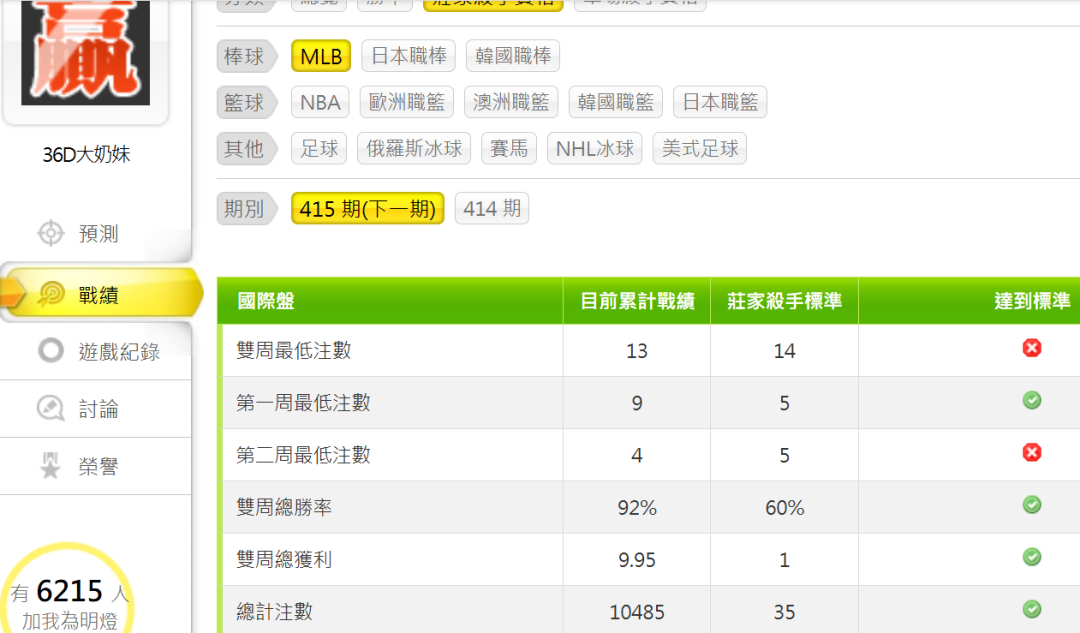Open the 遊戲紀錄 sidebar tab
The width and height of the screenshot is (1080, 633).
(x=118, y=352)
